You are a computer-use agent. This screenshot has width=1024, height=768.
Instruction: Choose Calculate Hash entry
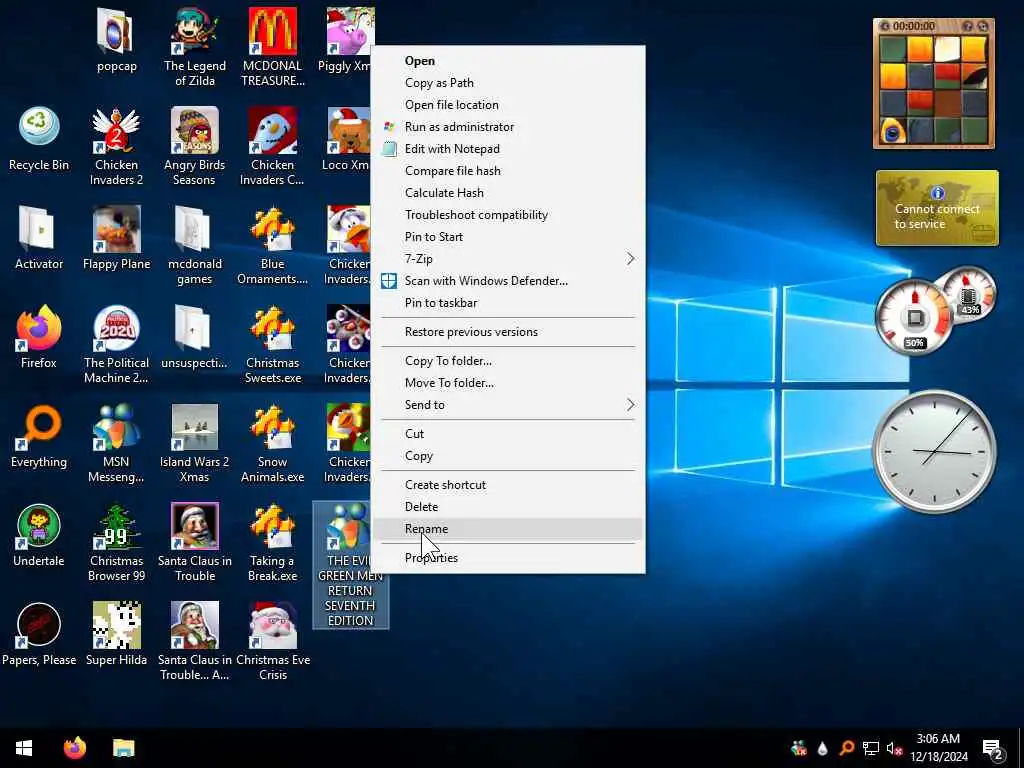point(508,193)
